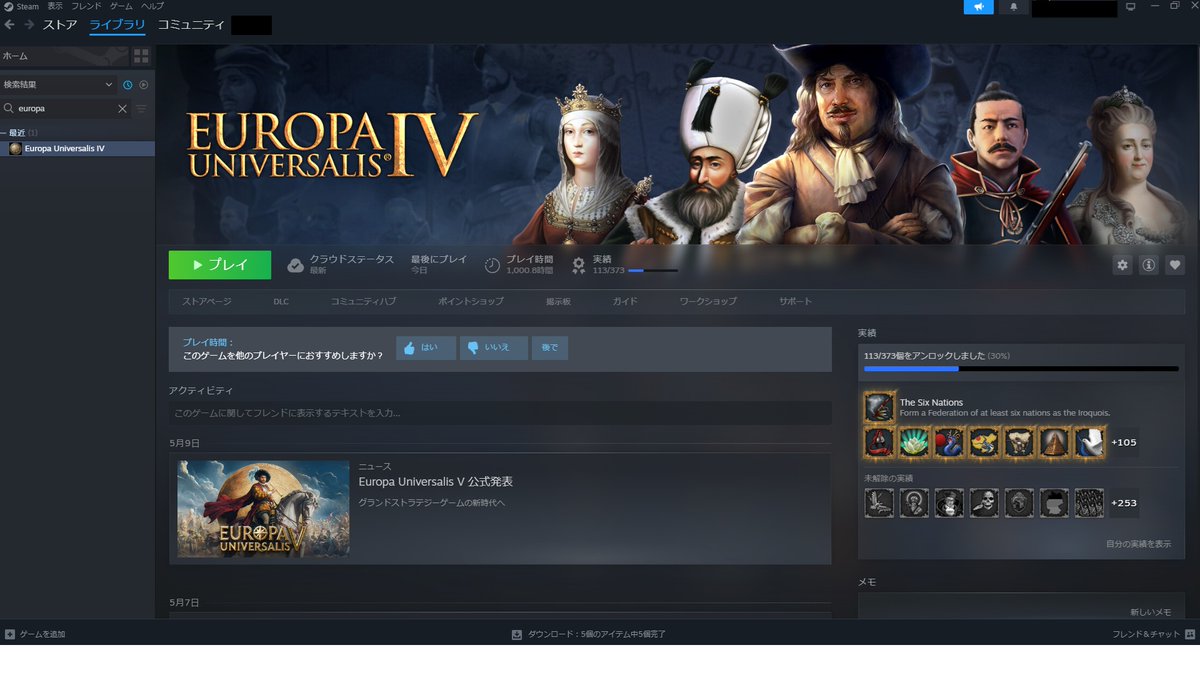The image size is (1200, 675).
Task: Click the 後で button
Action: pos(550,348)
